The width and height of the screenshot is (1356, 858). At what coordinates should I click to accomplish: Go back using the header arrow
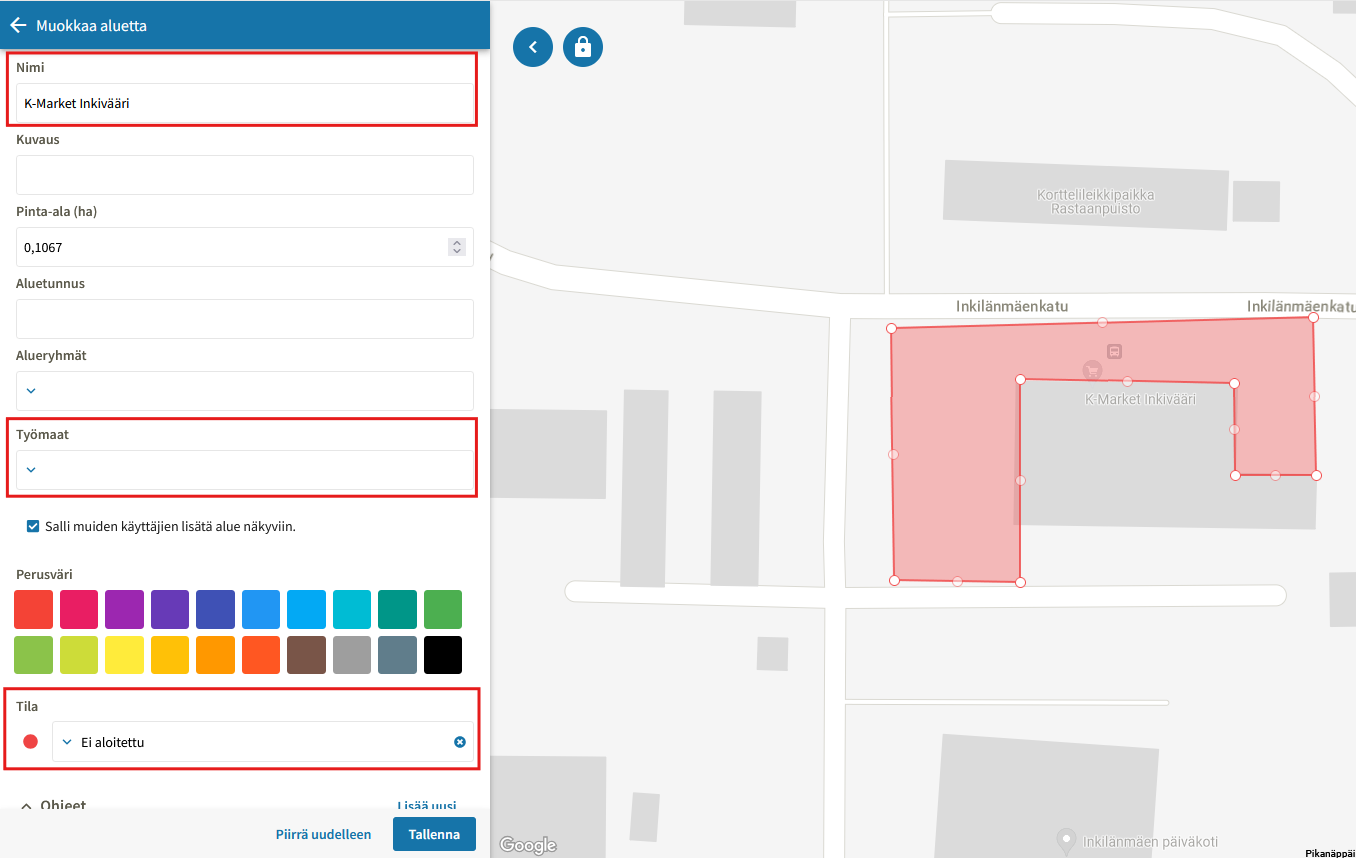pos(17,25)
